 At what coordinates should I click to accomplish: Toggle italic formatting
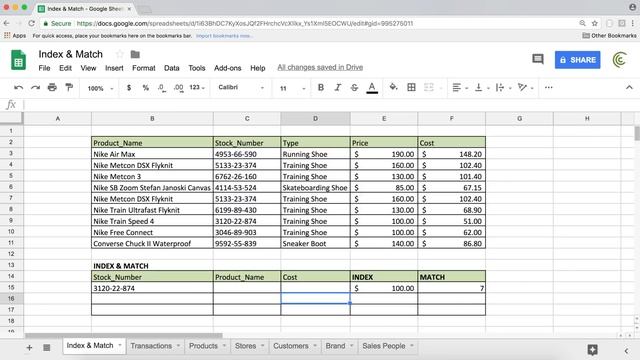pyautogui.click(x=338, y=87)
